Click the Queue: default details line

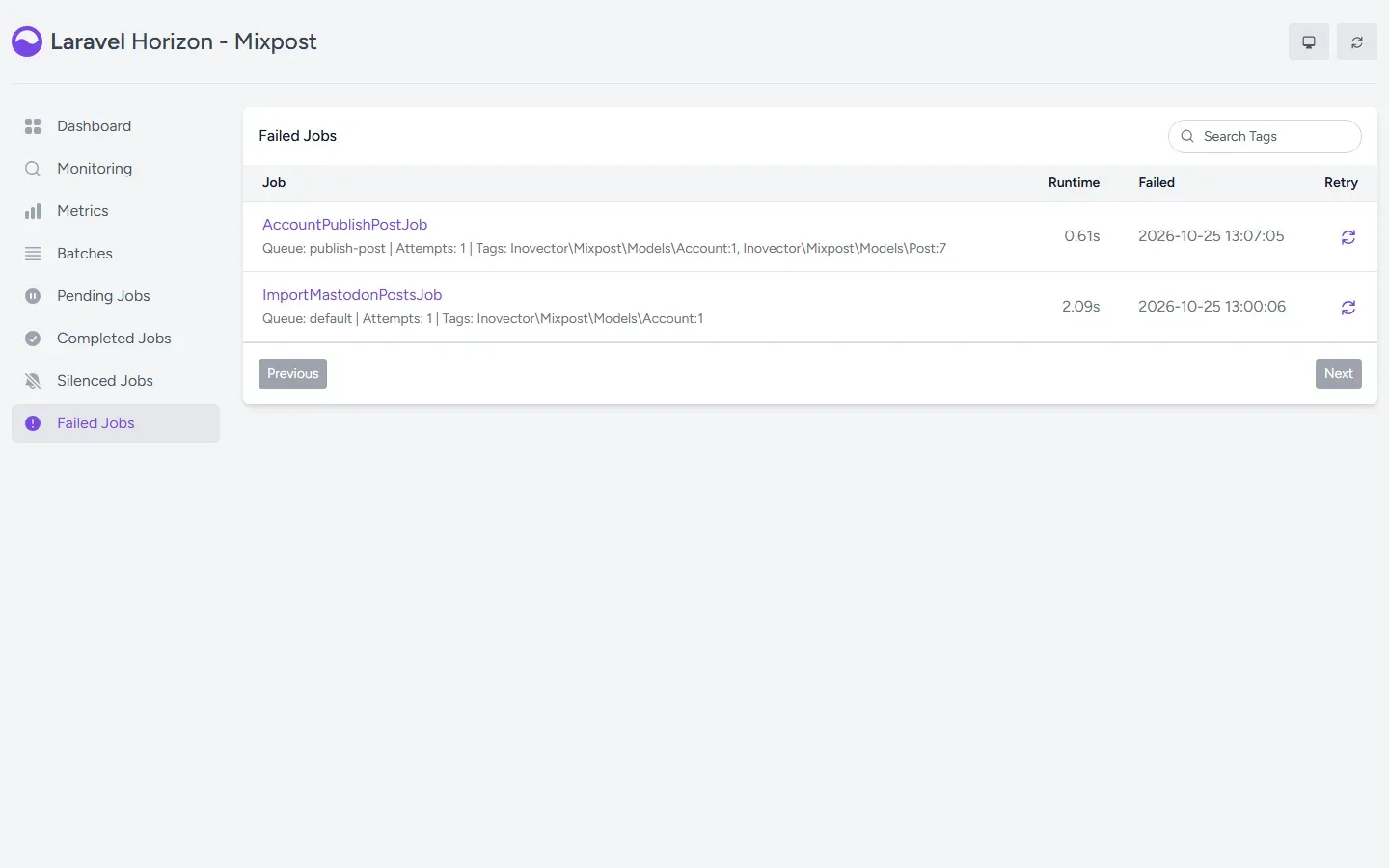pos(482,319)
